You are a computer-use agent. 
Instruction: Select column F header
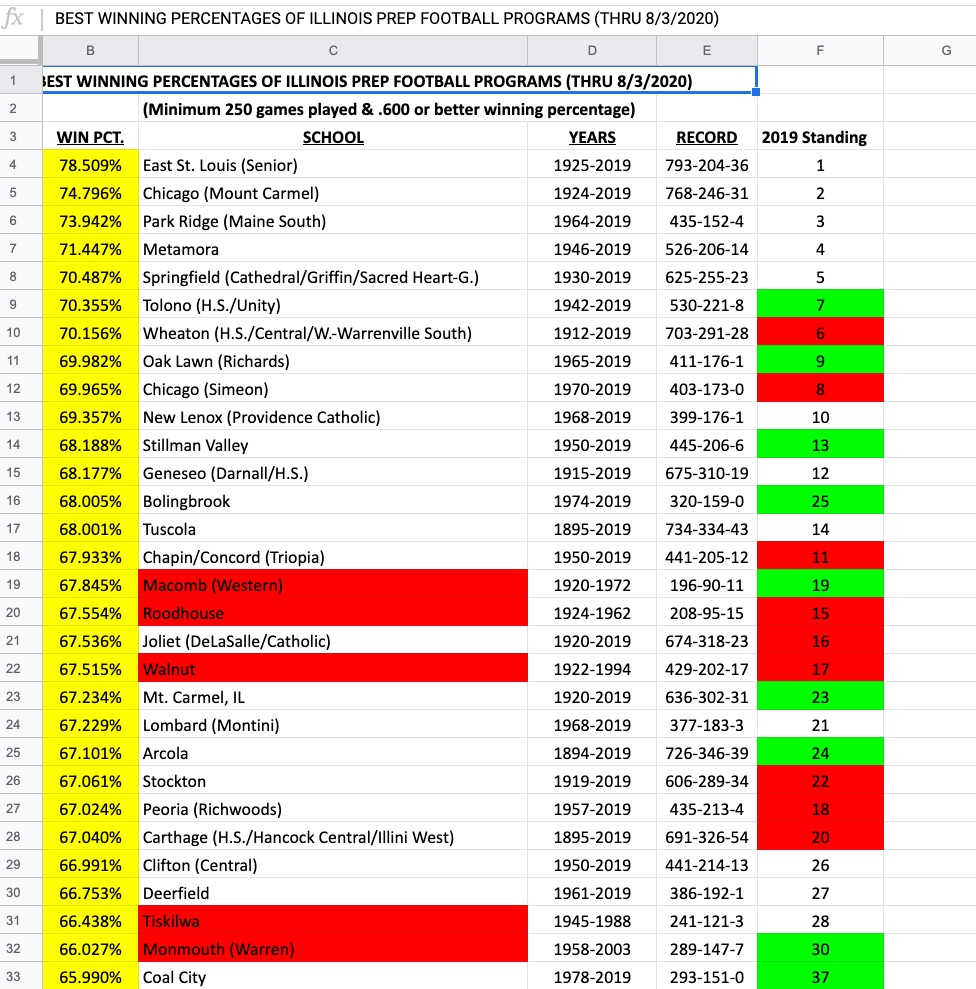820,50
